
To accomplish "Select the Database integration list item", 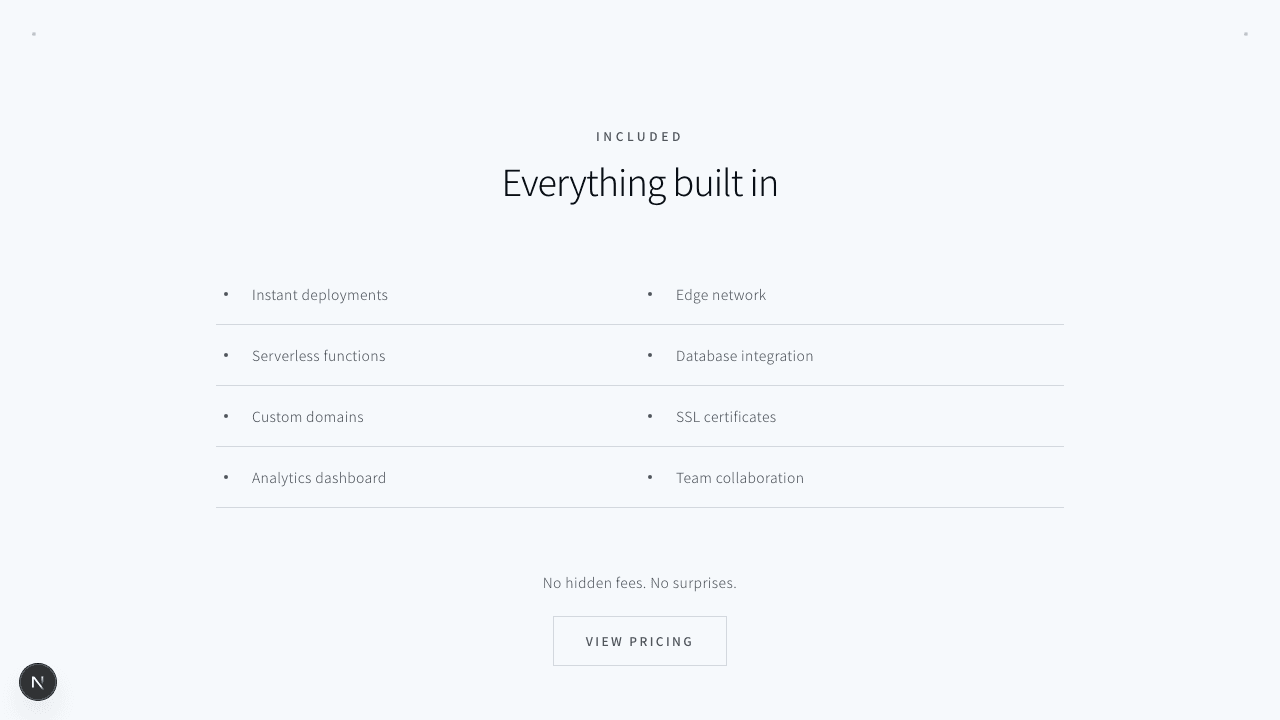I will tap(744, 356).
